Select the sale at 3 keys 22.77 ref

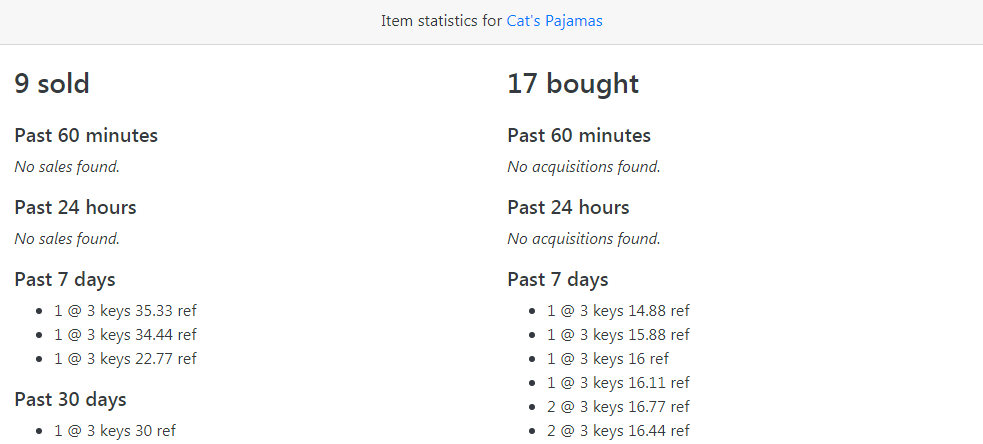click(x=125, y=359)
